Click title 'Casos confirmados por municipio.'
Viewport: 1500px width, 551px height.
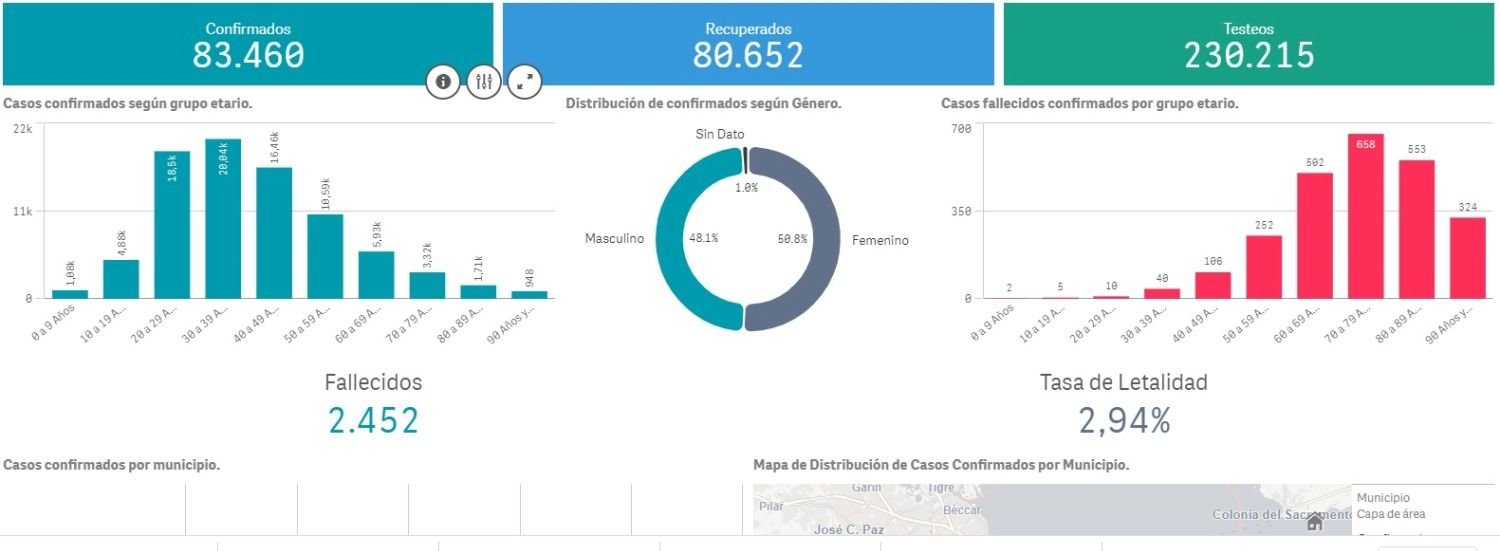click(x=112, y=465)
